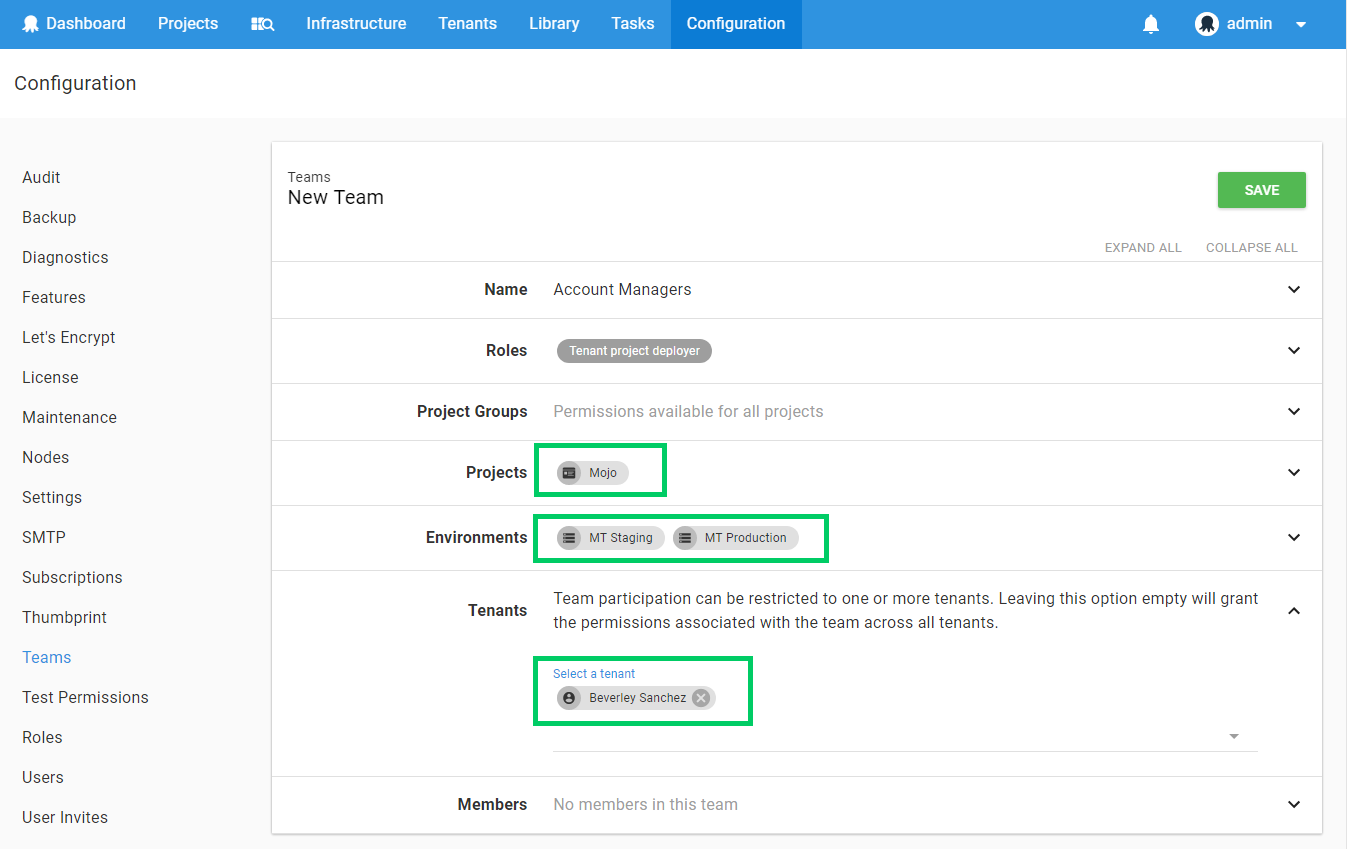Image resolution: width=1347 pixels, height=849 pixels.
Task: Click the Beverley Sanchez chip label
Action: pyautogui.click(x=637, y=698)
